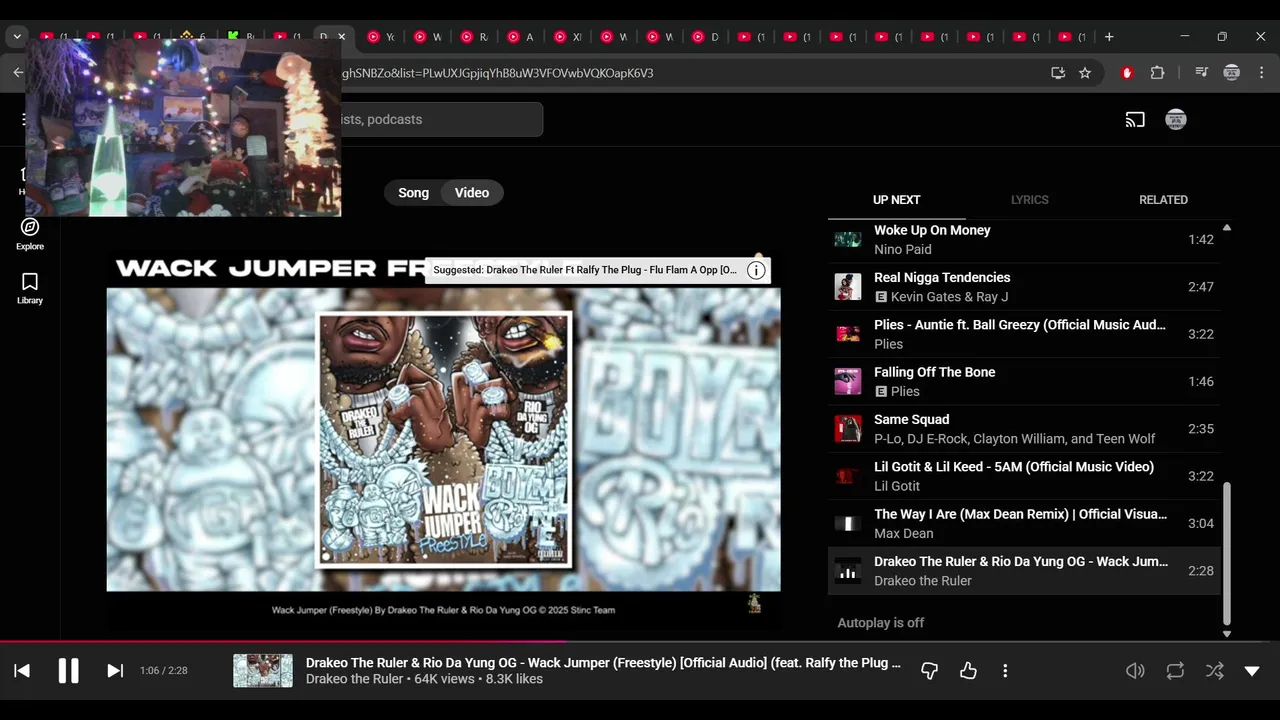Click the Woke Up On Money thumbnail

848,240
